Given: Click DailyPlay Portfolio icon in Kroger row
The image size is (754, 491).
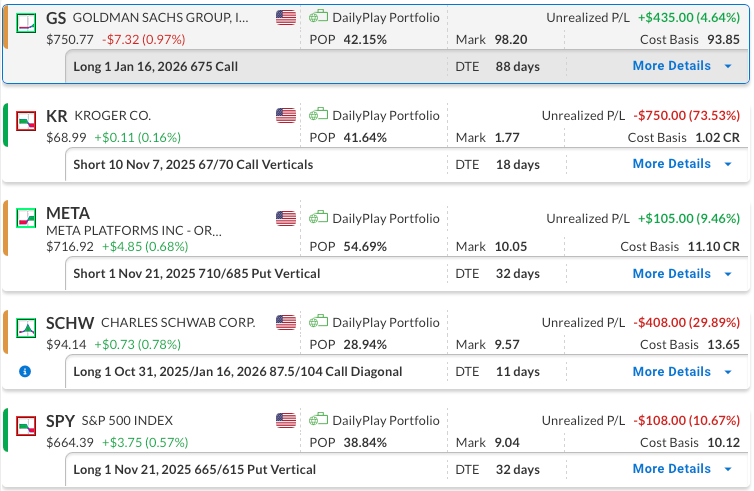Looking at the screenshot, I should click(x=319, y=115).
